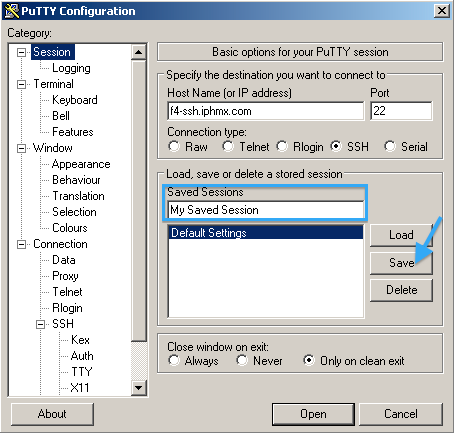Open the Logging category
454x433 pixels.
pyautogui.click(x=71, y=68)
